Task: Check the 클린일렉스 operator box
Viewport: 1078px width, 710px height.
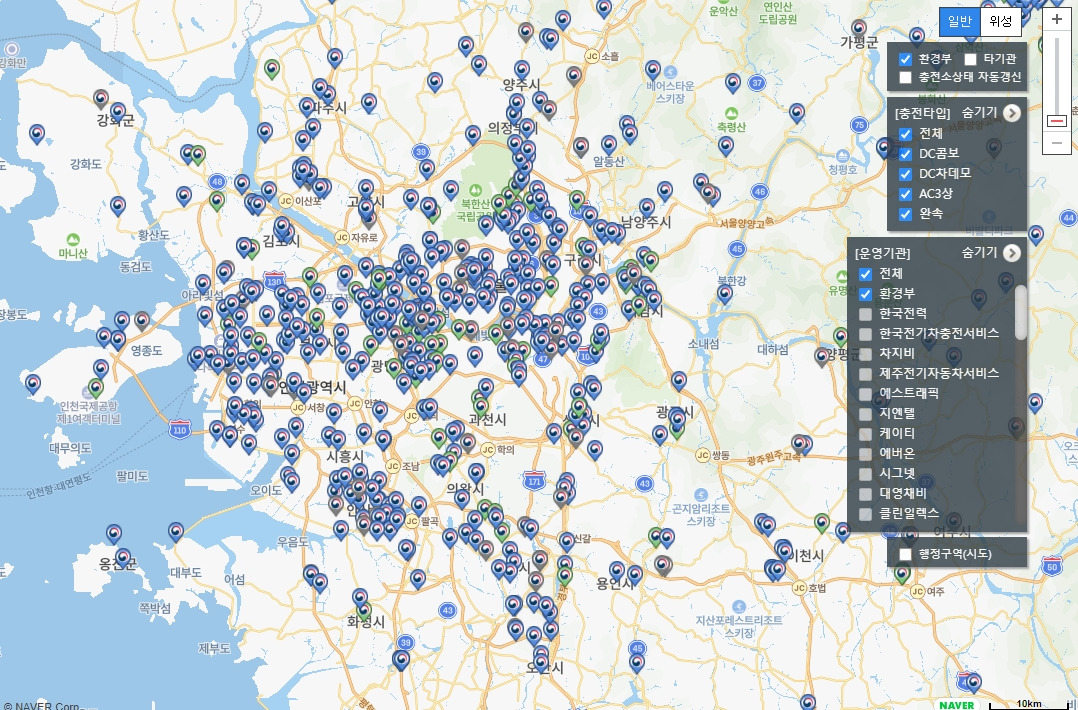Action: (x=866, y=513)
